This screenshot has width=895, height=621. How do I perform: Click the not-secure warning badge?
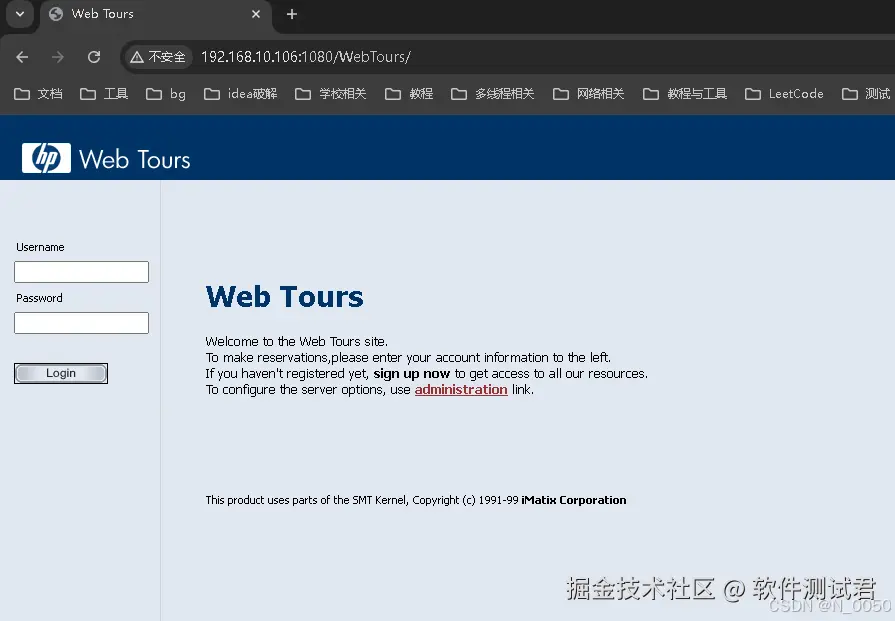coord(158,57)
